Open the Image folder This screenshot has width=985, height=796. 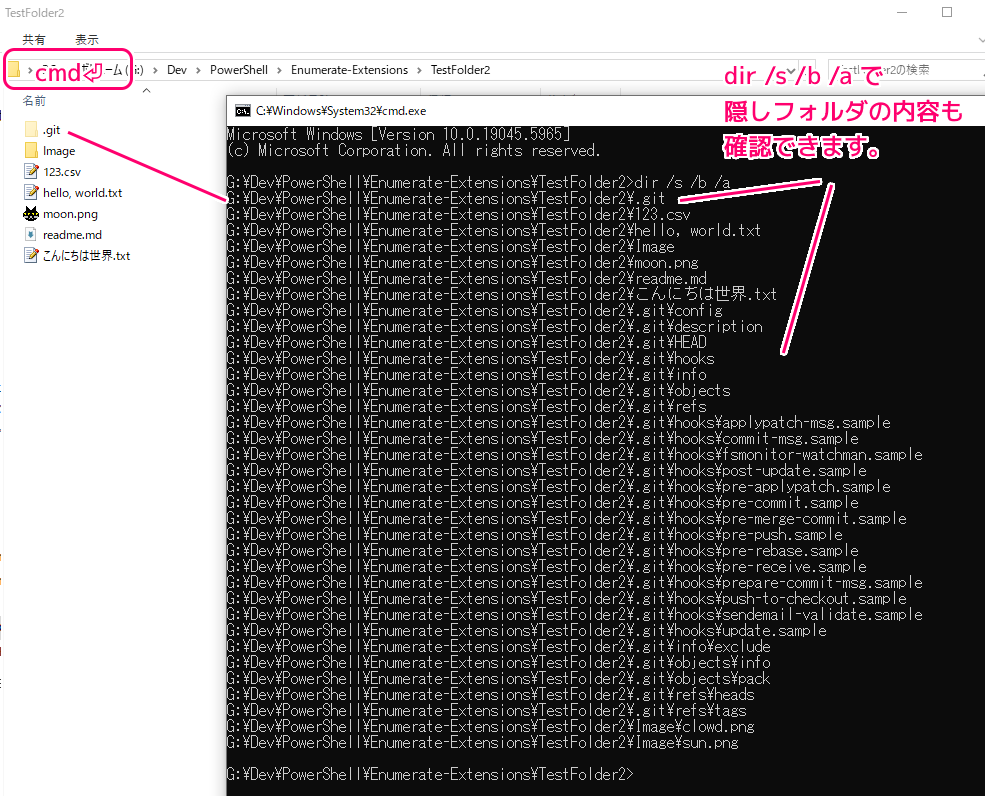58,151
